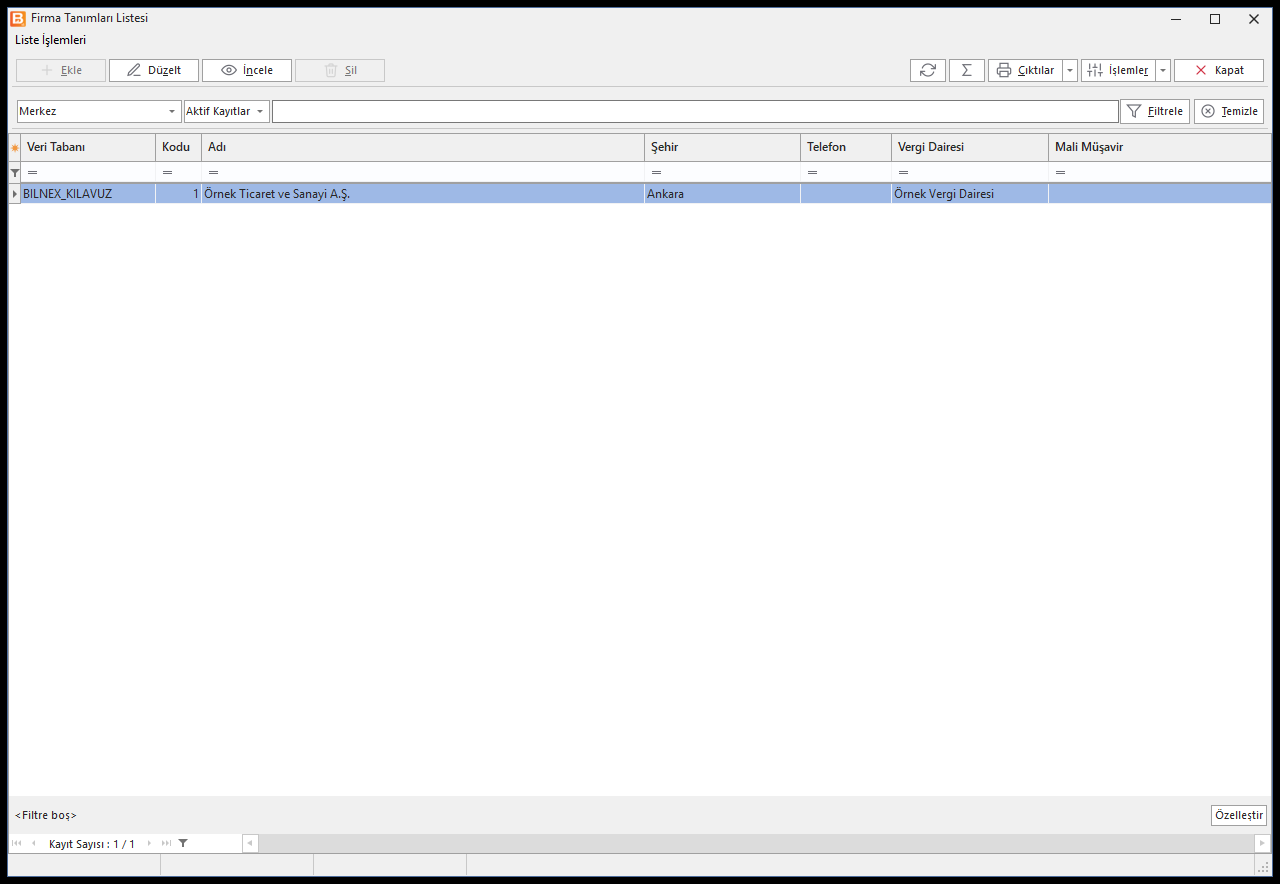
Task: Click the horizontal scrollbar left arrow
Action: point(251,844)
